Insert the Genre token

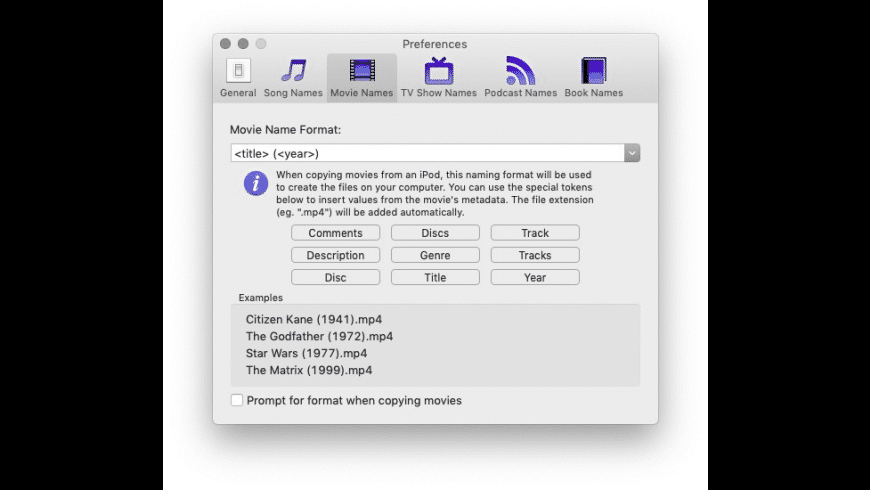435,255
